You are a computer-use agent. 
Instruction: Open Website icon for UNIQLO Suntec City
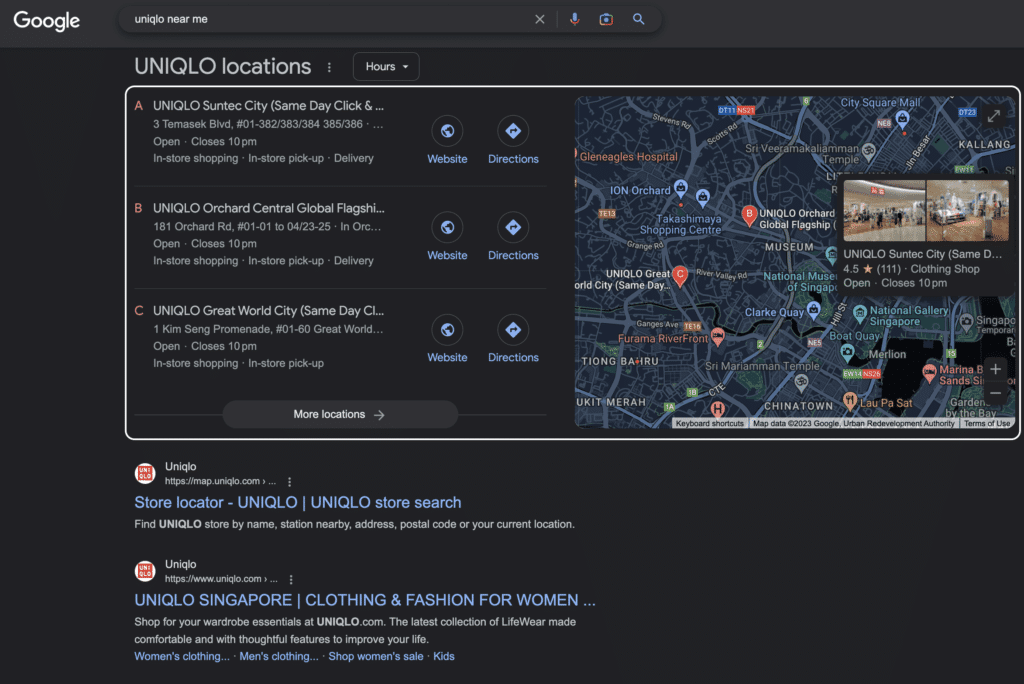447,131
